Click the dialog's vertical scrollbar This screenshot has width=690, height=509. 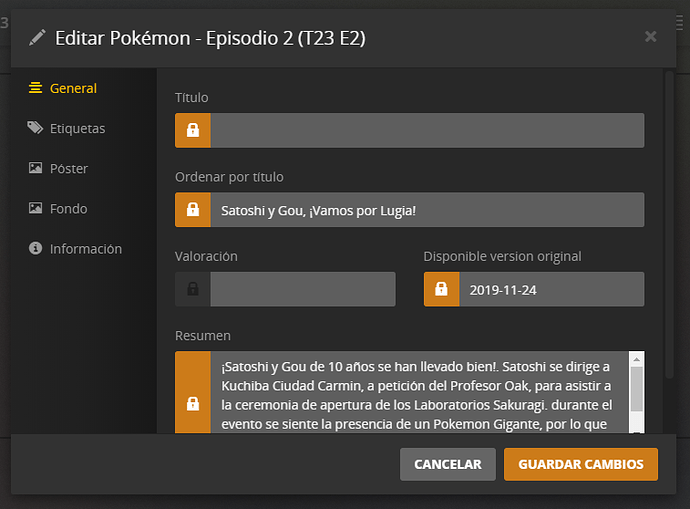669,224
